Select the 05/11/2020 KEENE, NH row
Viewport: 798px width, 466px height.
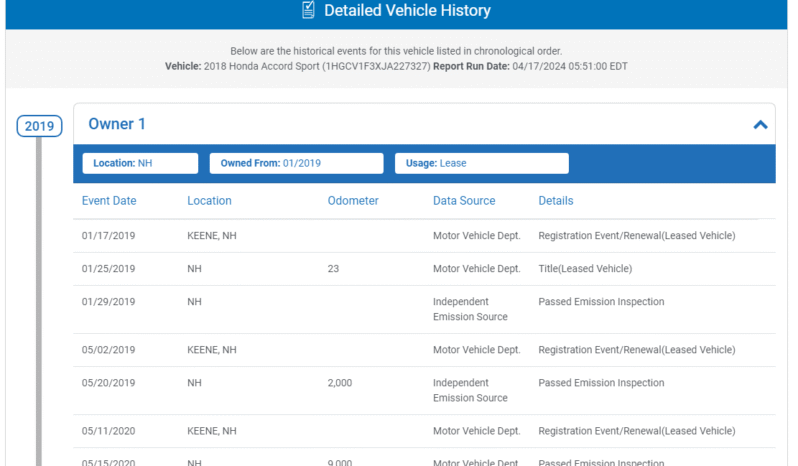[211, 431]
